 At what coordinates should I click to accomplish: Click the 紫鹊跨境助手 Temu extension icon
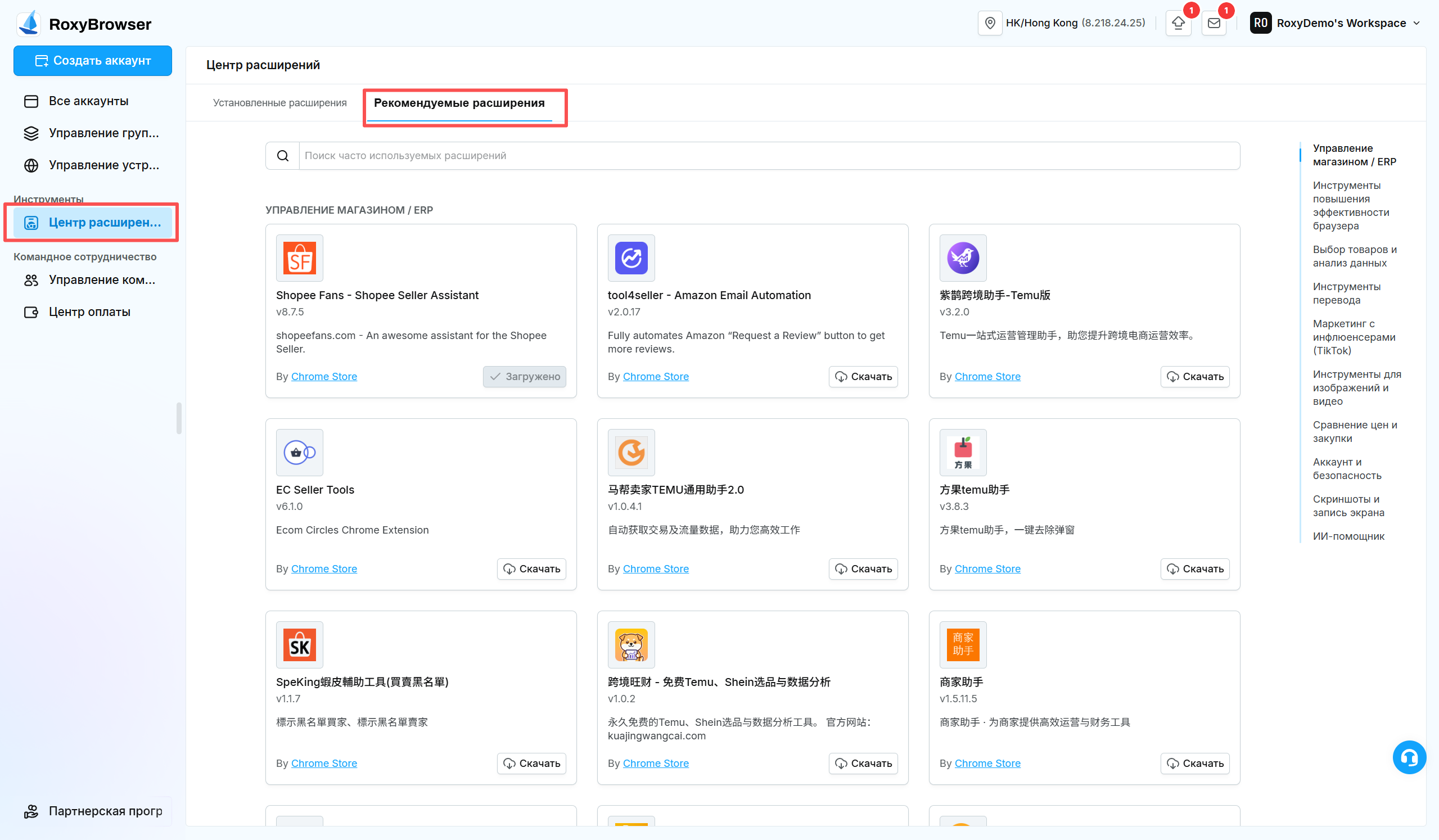coord(963,258)
